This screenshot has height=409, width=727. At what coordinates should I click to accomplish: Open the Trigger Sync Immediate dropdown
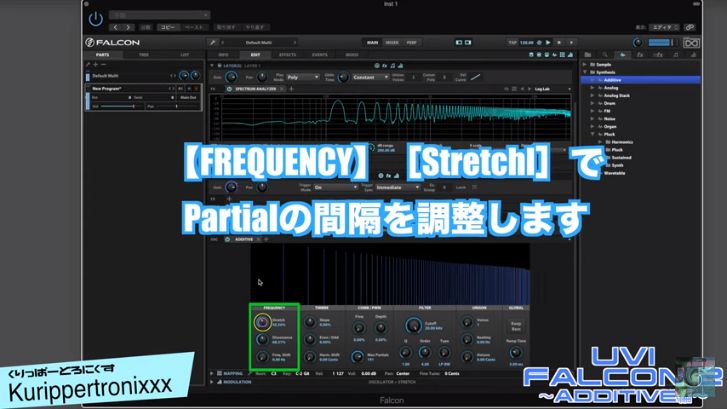tap(398, 187)
